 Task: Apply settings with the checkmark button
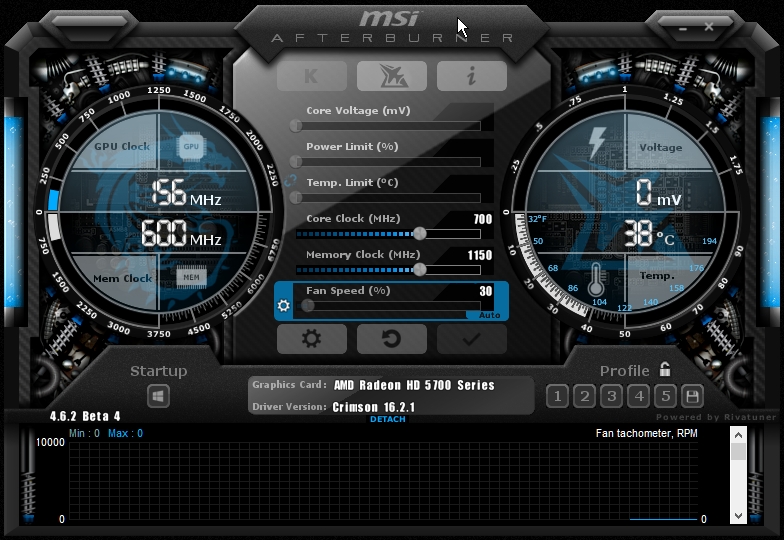(472, 339)
